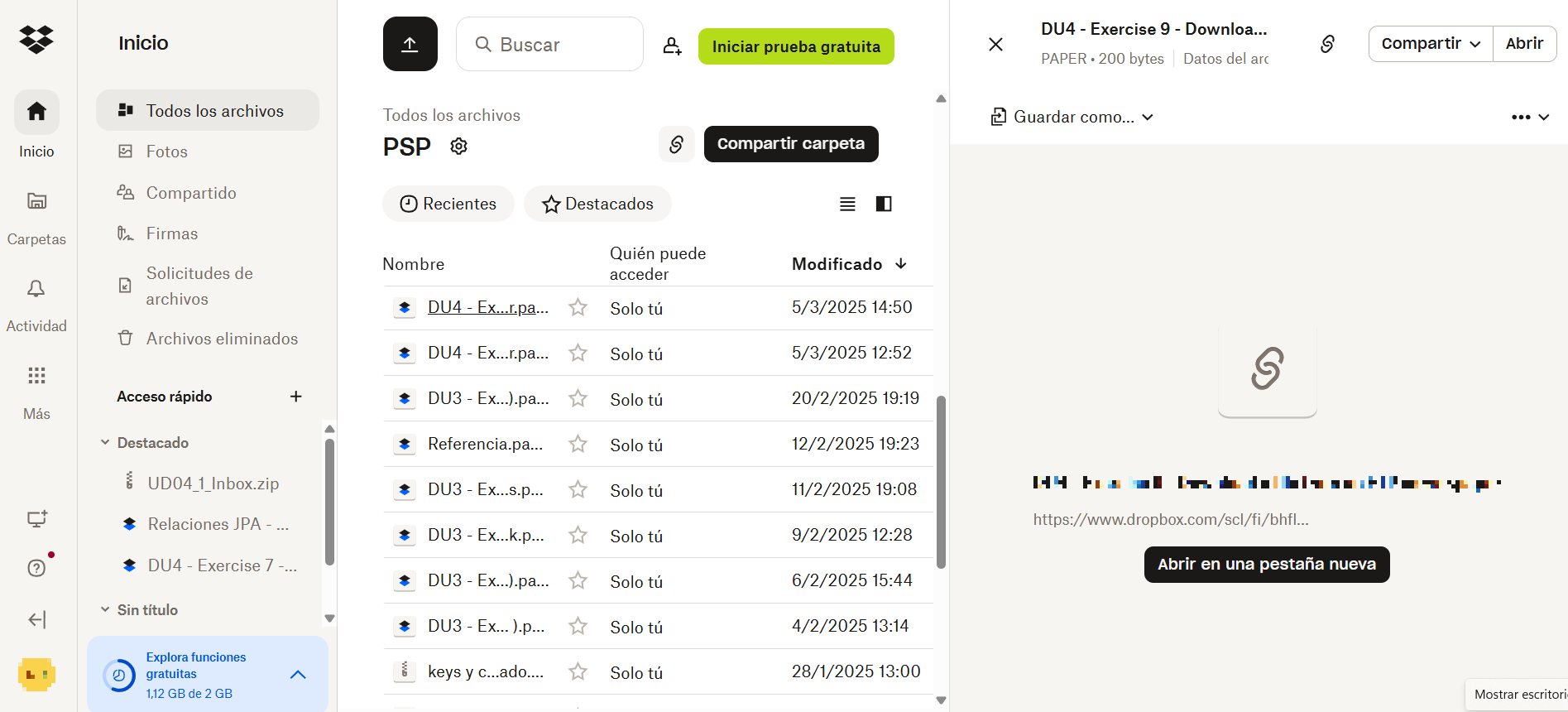Click the invite people icon near search
1568x712 pixels.
pyautogui.click(x=672, y=46)
